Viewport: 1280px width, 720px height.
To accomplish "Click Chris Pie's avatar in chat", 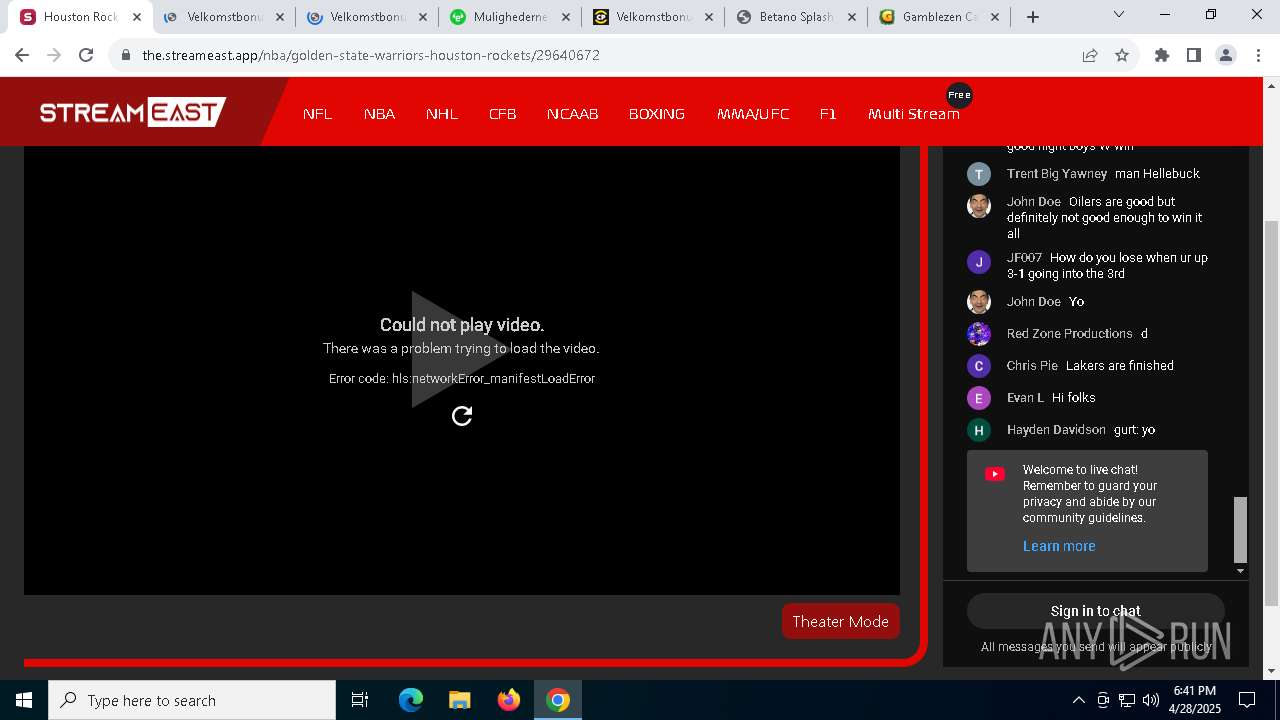I will coord(979,366).
